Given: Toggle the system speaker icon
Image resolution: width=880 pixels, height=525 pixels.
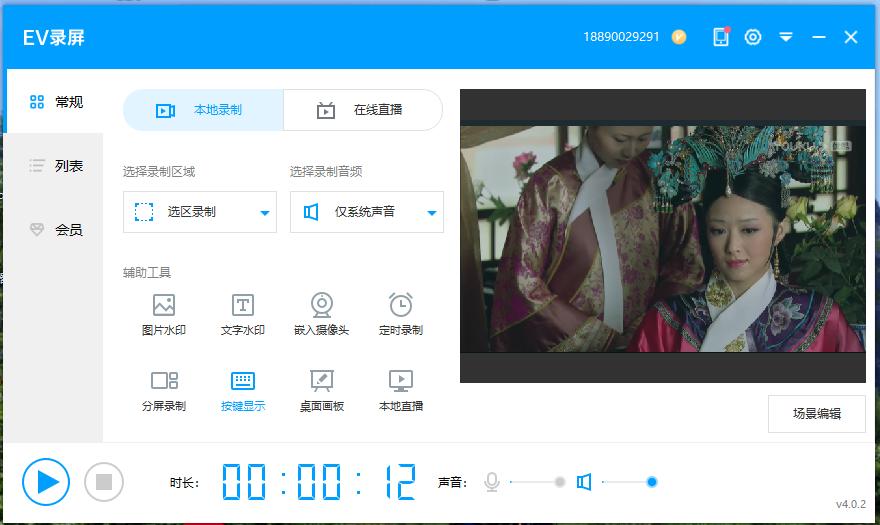Looking at the screenshot, I should [x=584, y=482].
